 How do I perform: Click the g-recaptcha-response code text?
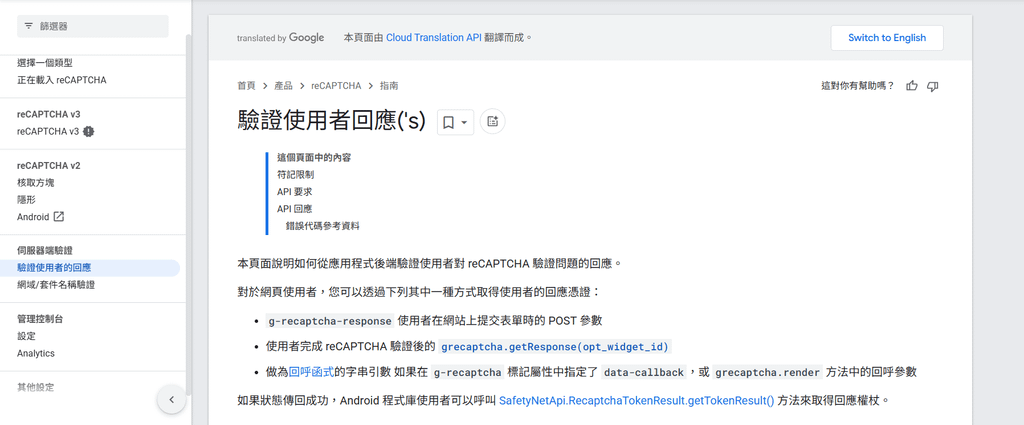pyautogui.click(x=330, y=321)
